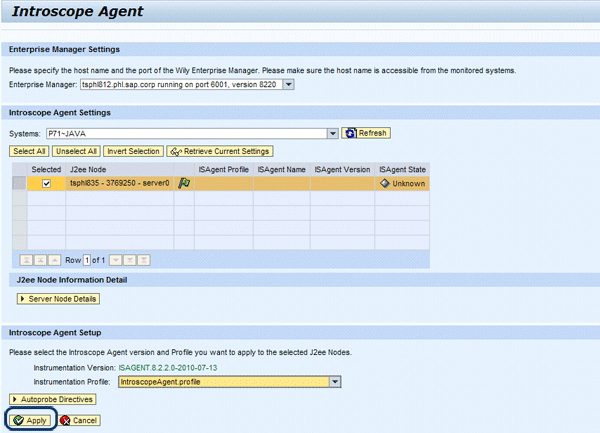This screenshot has width=600, height=433.
Task: Click the table first-page arrow icon
Action: 26,260
